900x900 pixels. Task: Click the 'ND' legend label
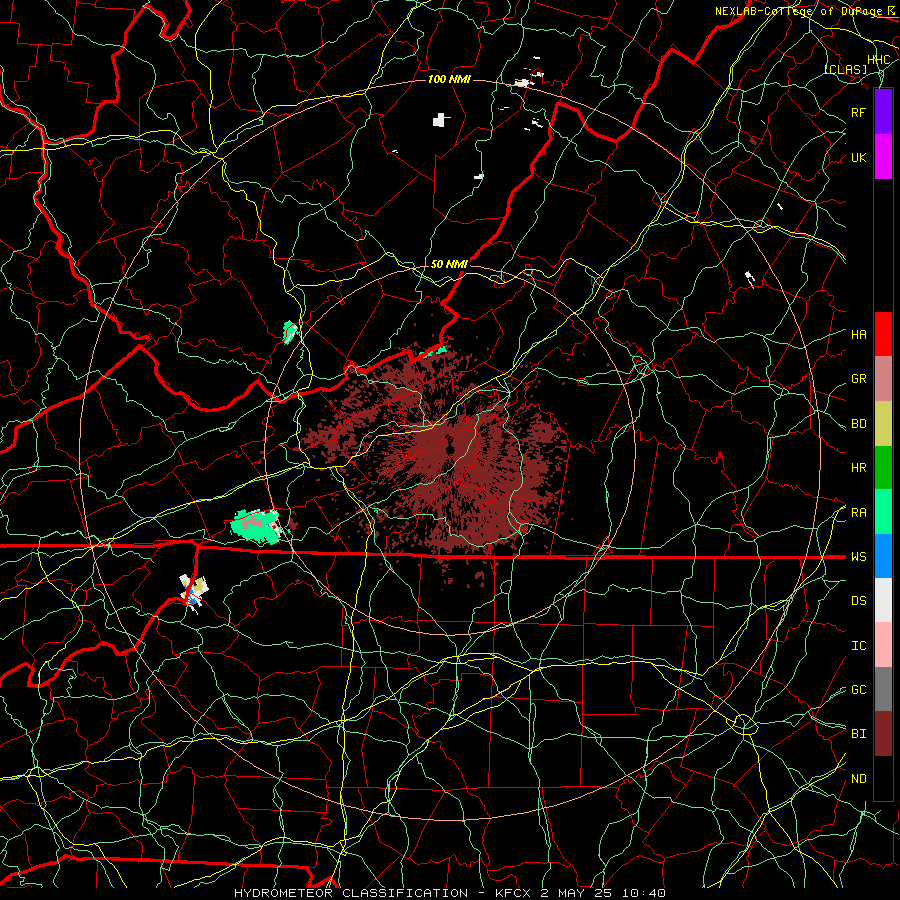click(859, 779)
